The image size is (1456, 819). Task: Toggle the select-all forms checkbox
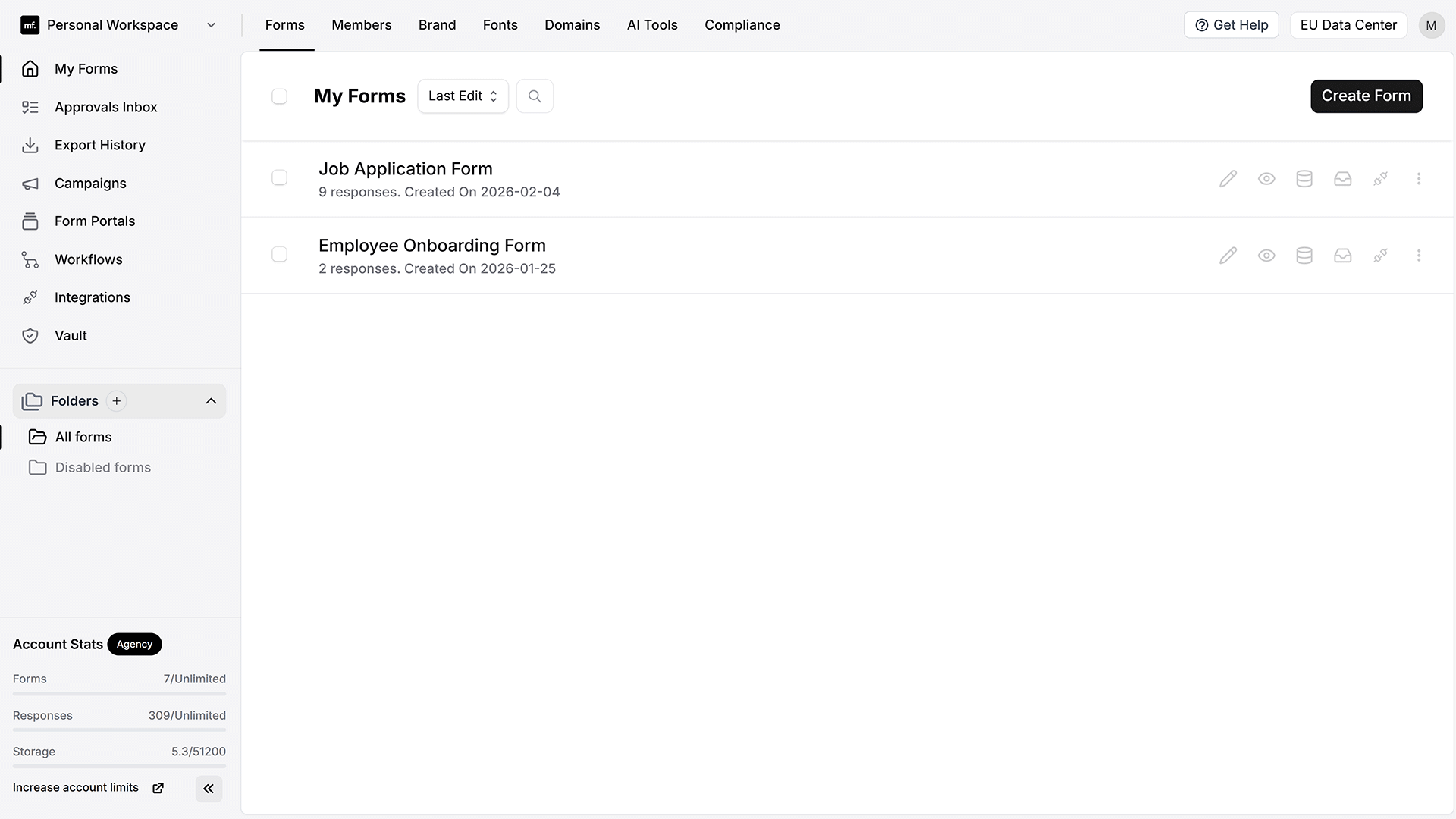tap(279, 96)
